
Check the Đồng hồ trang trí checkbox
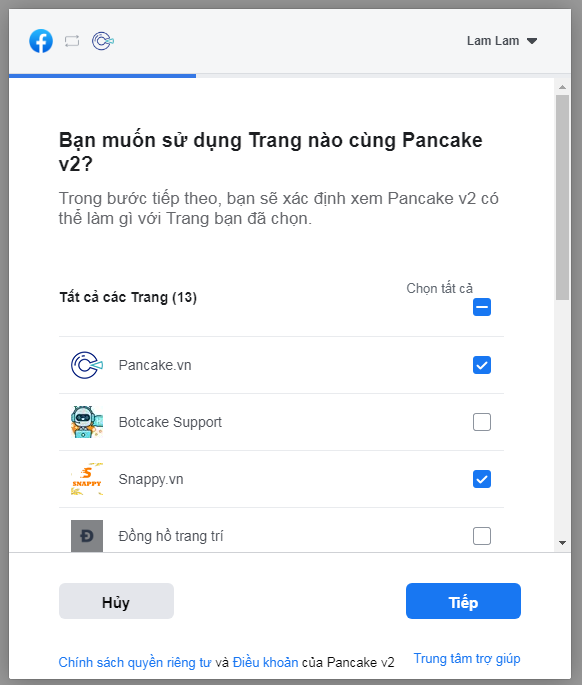point(482,536)
